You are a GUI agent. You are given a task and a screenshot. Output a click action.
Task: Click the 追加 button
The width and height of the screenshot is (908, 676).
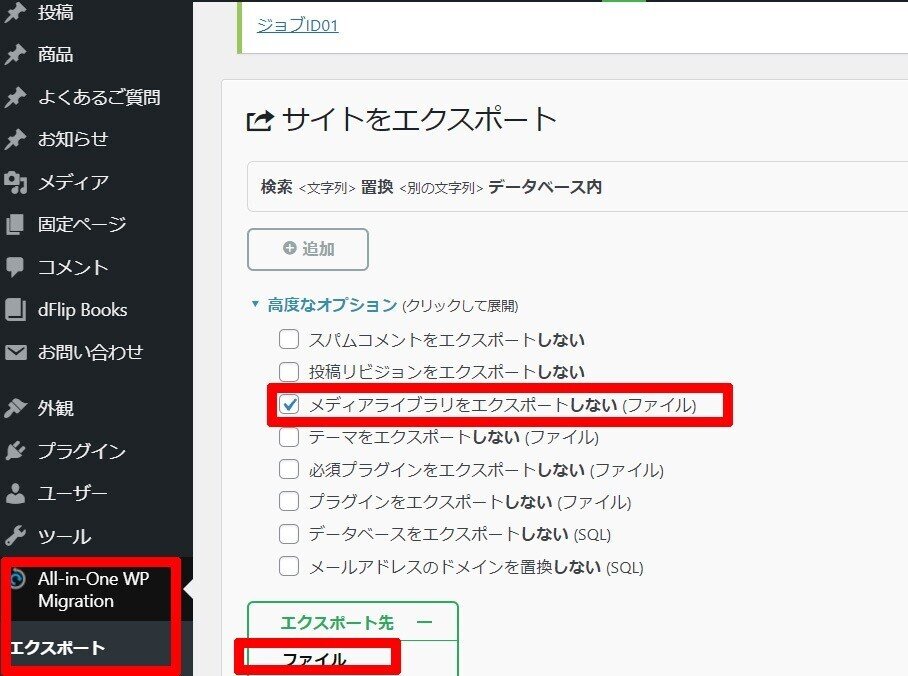click(x=307, y=249)
